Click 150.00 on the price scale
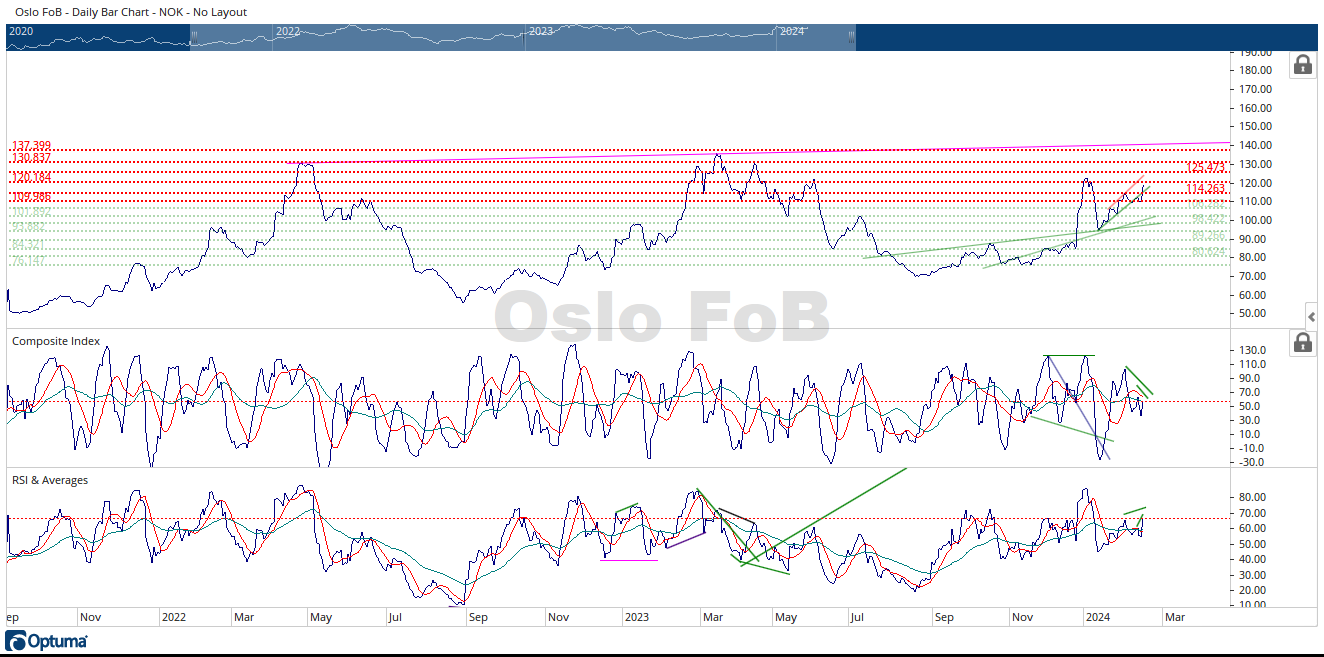 pyautogui.click(x=1255, y=126)
